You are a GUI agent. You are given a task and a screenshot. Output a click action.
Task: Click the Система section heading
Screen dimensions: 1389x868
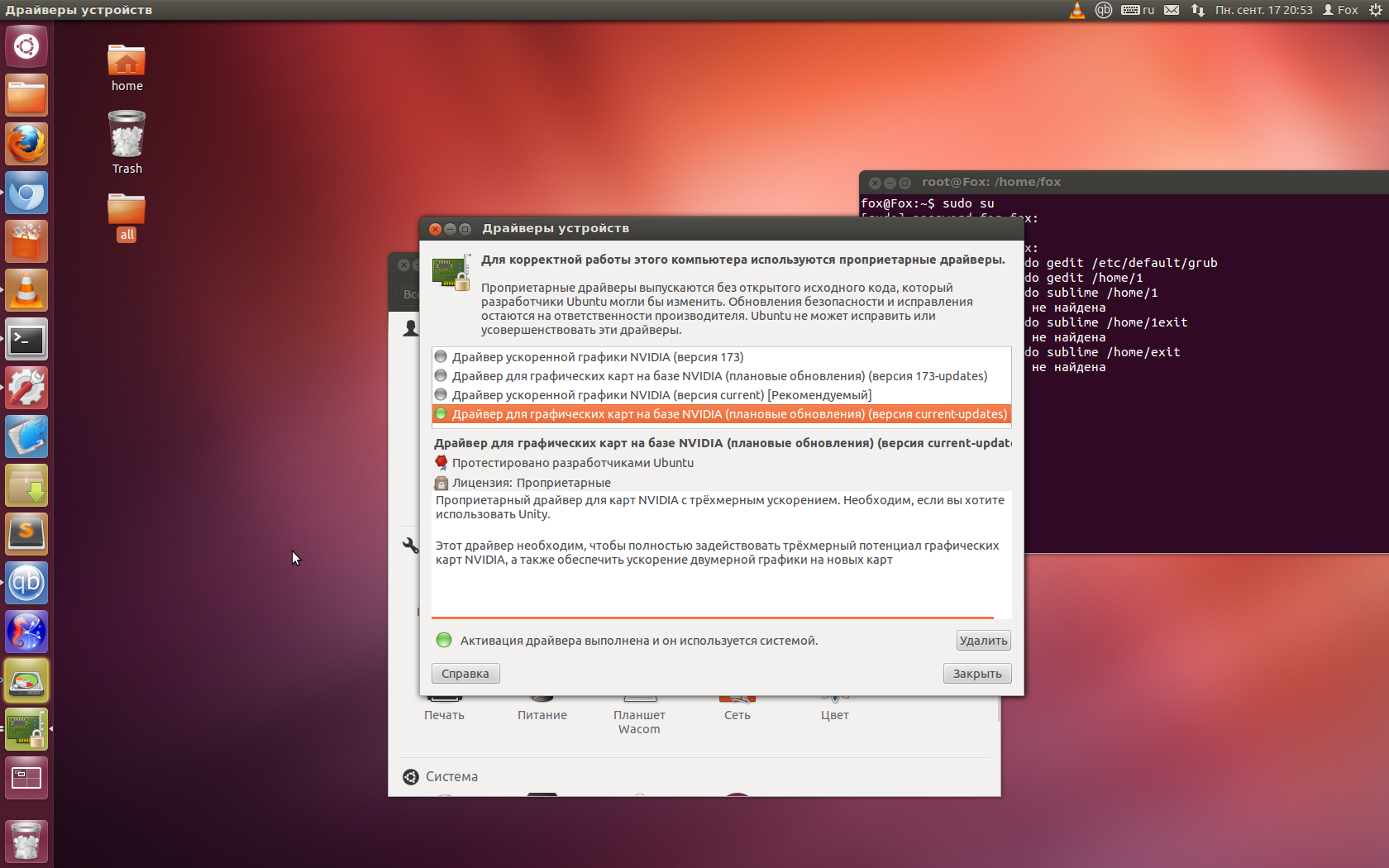click(451, 776)
